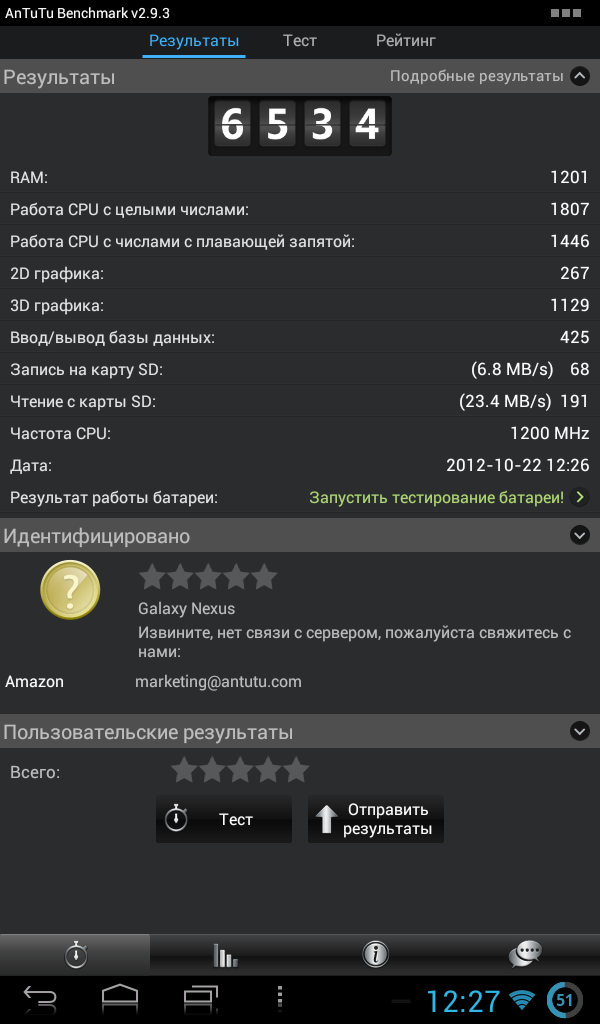Open the info icon in bottom bar
Viewport: 600px width, 1024px height.
375,954
